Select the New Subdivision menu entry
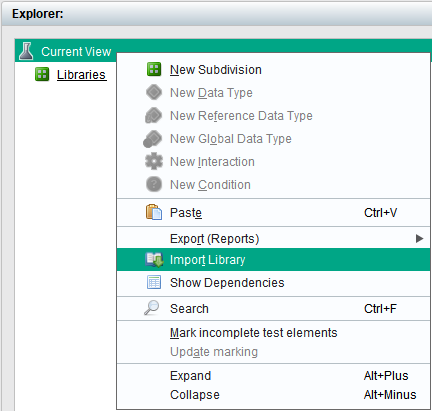This screenshot has height=411, width=432. 273,70
